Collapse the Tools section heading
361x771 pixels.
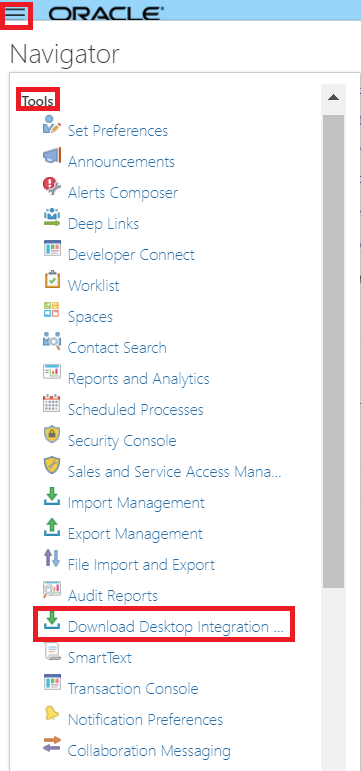pos(38,101)
